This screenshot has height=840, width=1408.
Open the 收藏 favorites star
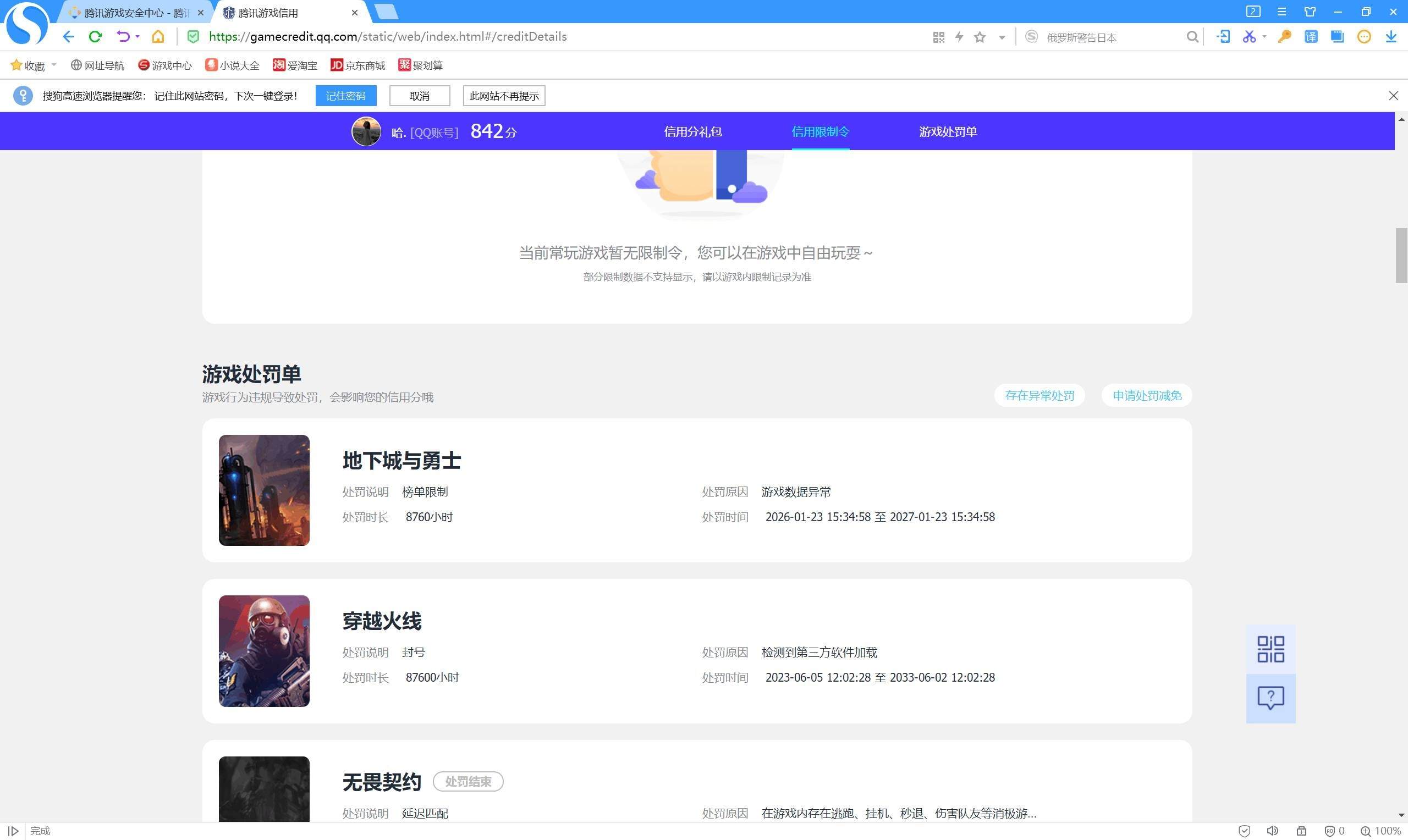point(27,65)
